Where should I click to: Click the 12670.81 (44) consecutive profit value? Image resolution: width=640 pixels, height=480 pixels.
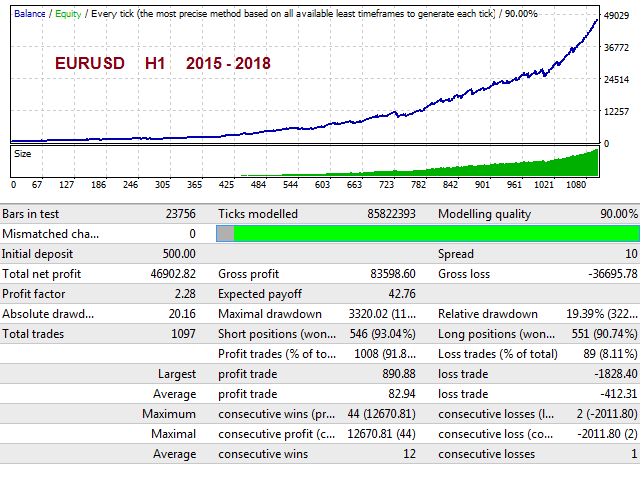point(382,434)
